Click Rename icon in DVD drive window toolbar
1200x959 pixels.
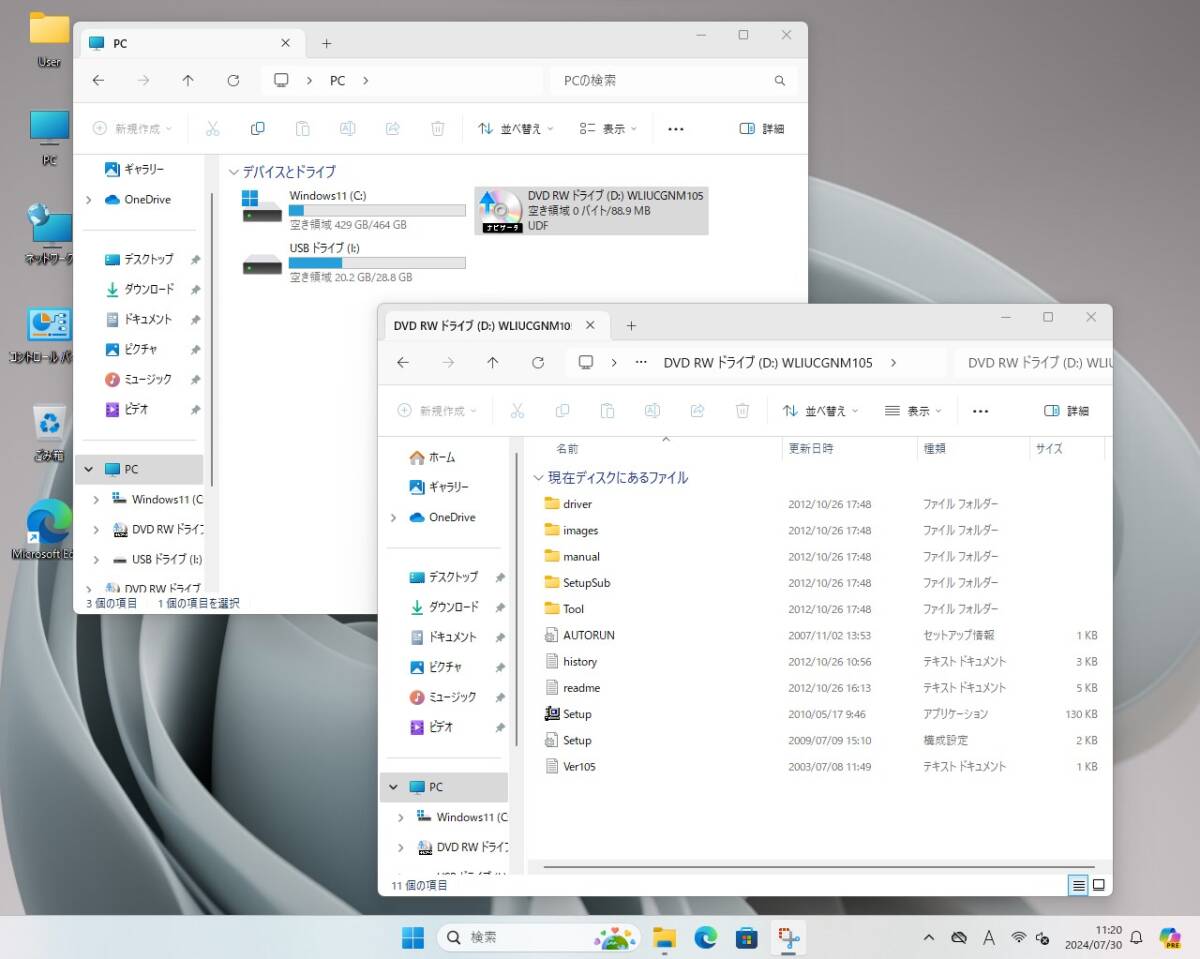(652, 411)
